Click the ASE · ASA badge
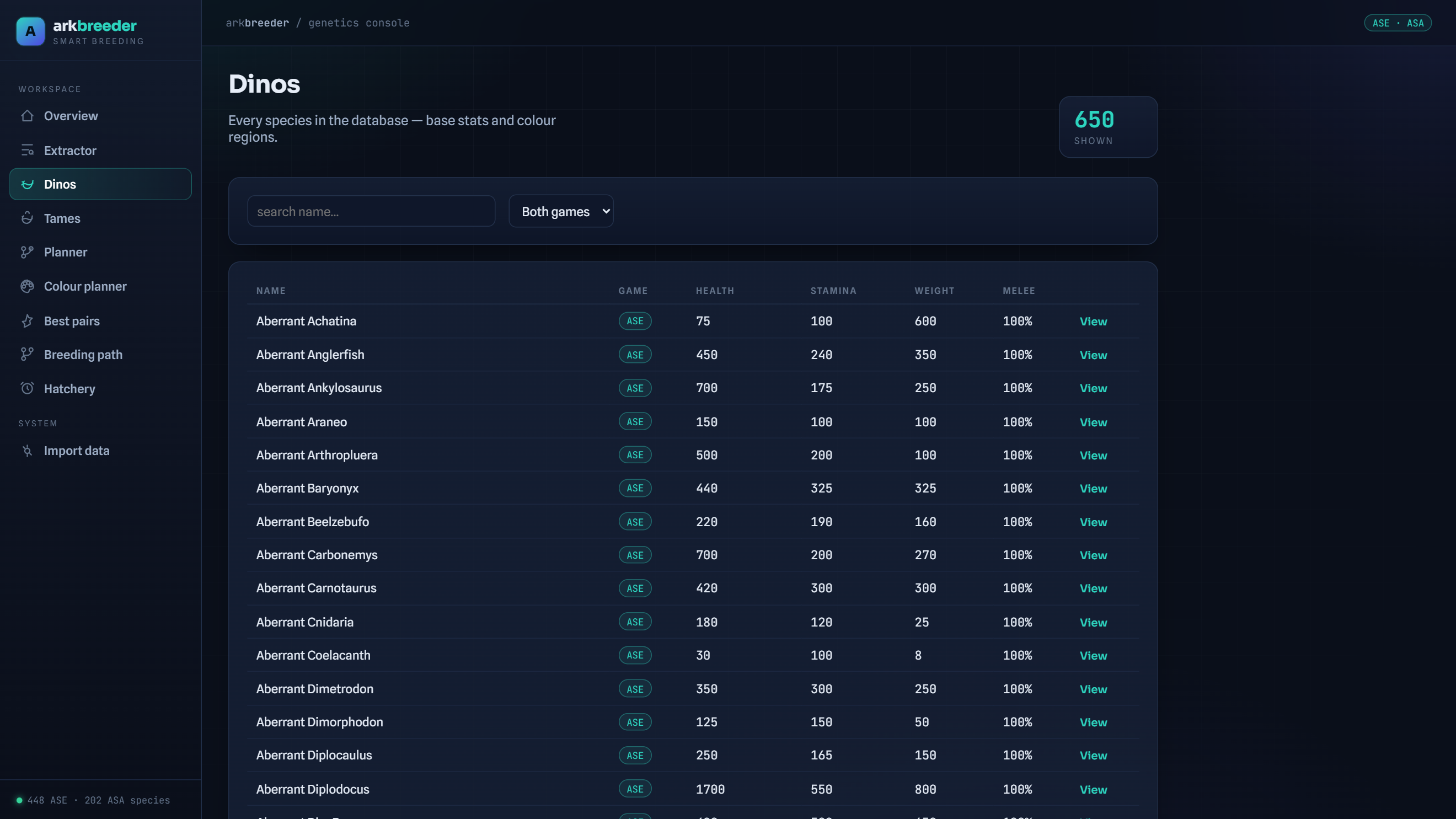Image resolution: width=1456 pixels, height=819 pixels. (x=1397, y=23)
